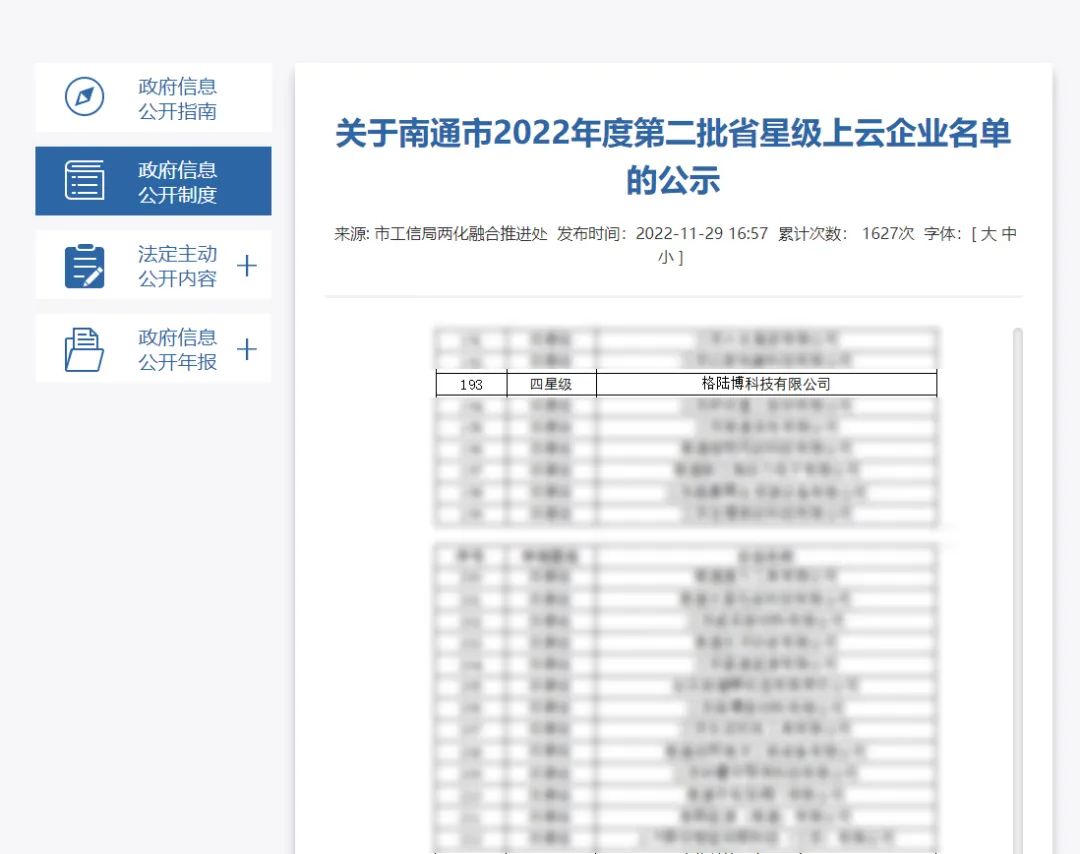Viewport: 1080px width, 854px height.
Task: Open 法定主动公开内容 menu item
Action: [x=154, y=266]
